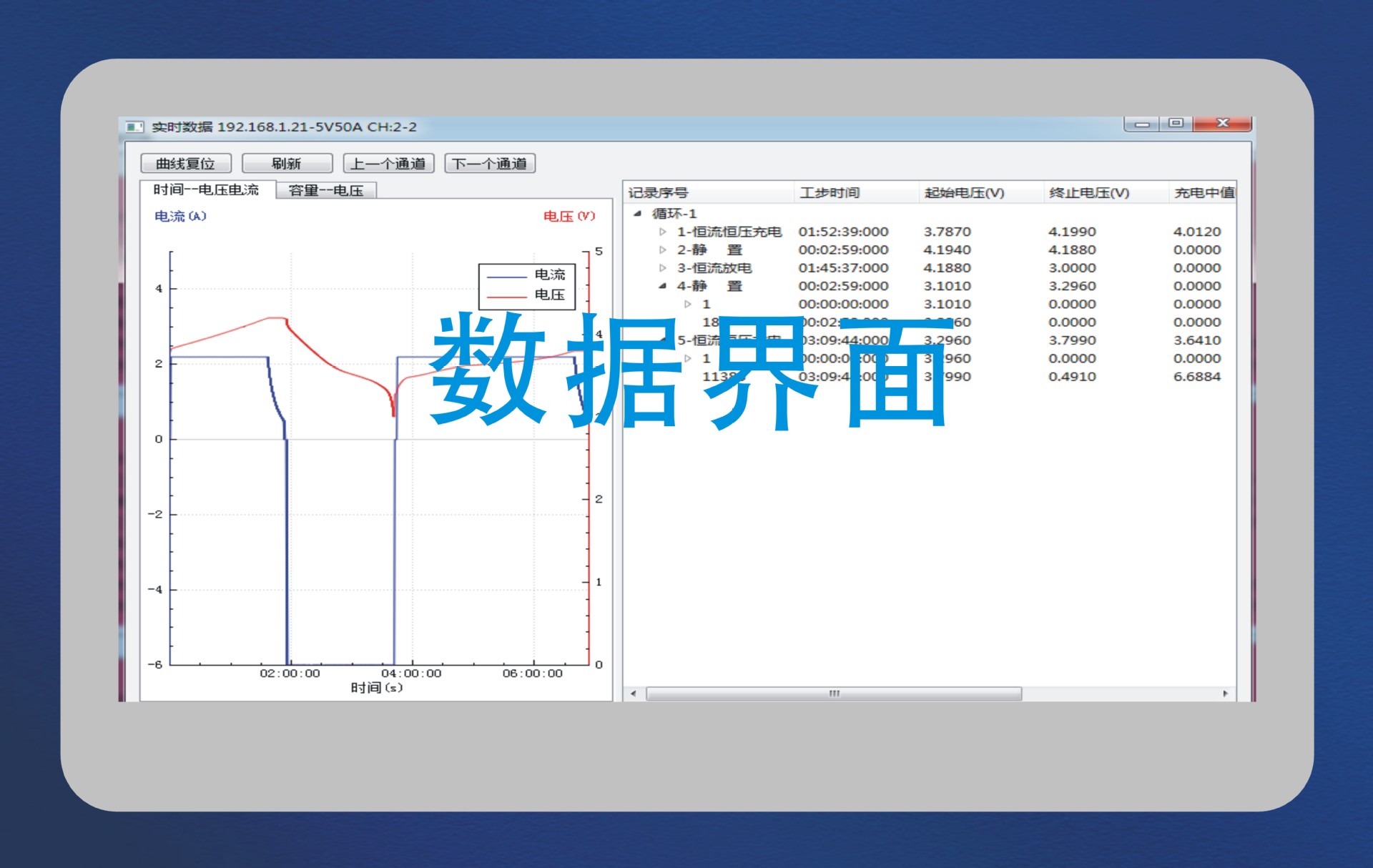Open the 容量--电压 tab
Viewport: 1373px width, 868px height.
(326, 190)
